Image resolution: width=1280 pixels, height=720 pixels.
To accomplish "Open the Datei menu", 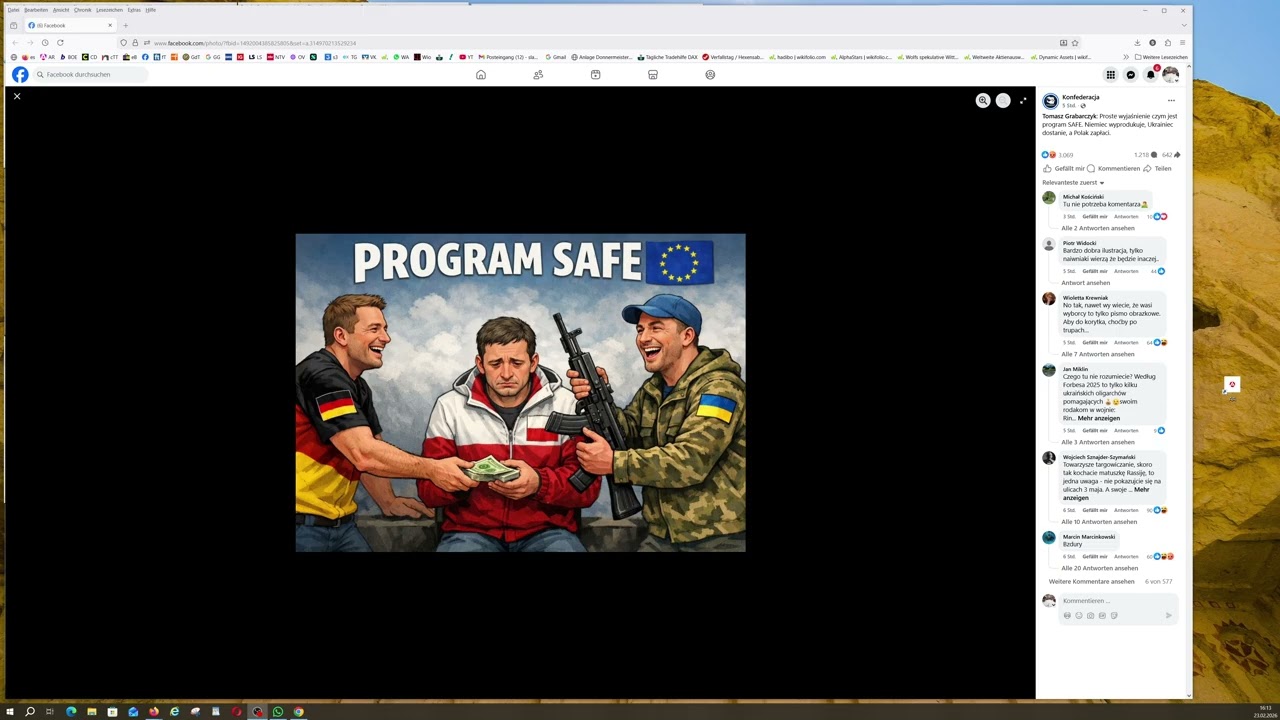I will [13, 10].
